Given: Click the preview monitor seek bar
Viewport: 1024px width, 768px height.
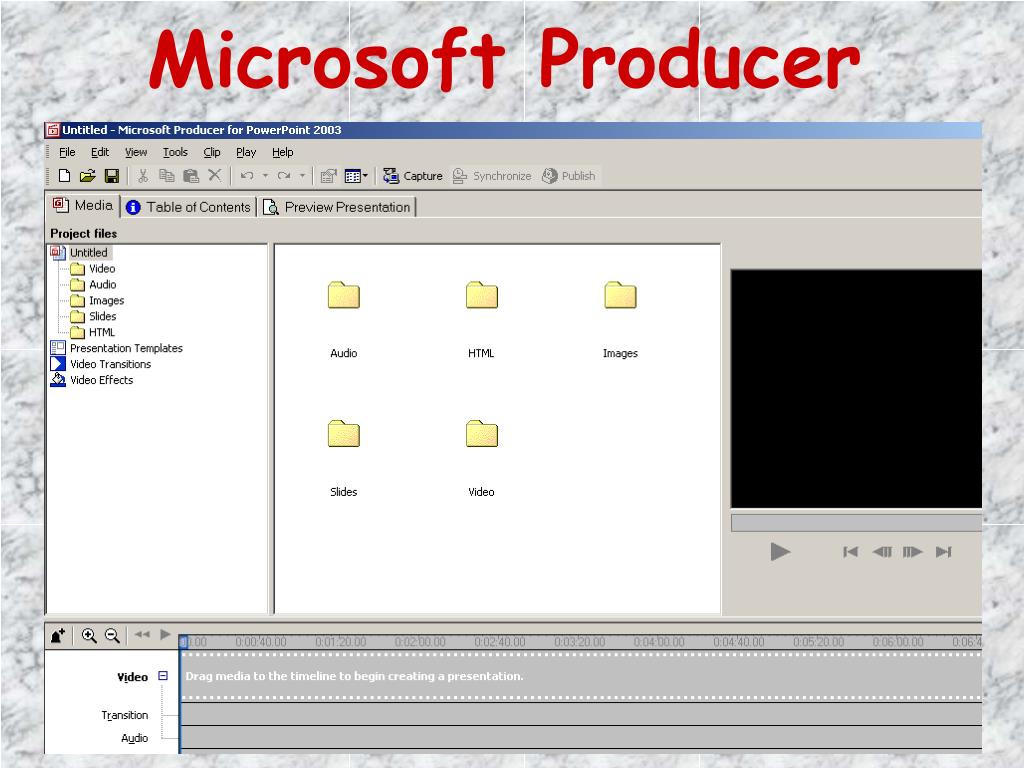Looking at the screenshot, I should pyautogui.click(x=856, y=523).
